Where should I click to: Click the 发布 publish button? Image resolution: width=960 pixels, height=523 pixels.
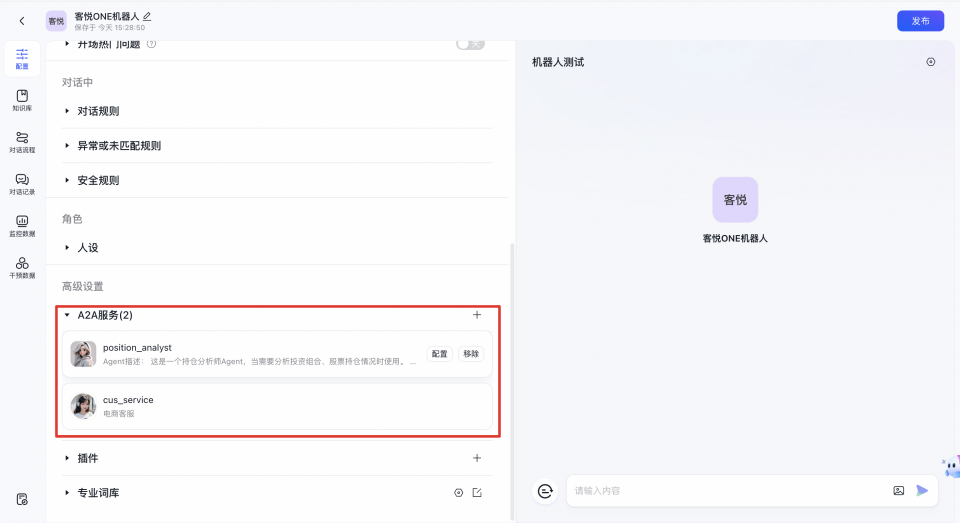(x=920, y=21)
